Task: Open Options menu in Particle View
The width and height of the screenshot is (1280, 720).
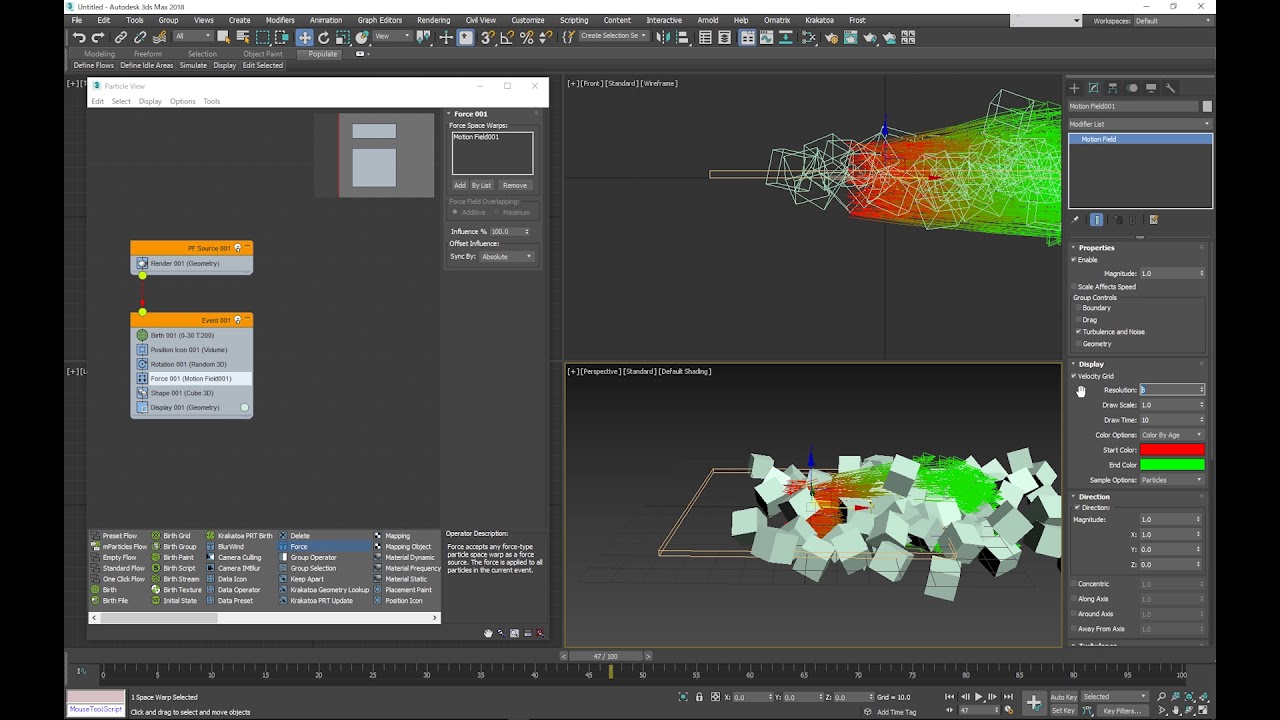Action: point(182,101)
